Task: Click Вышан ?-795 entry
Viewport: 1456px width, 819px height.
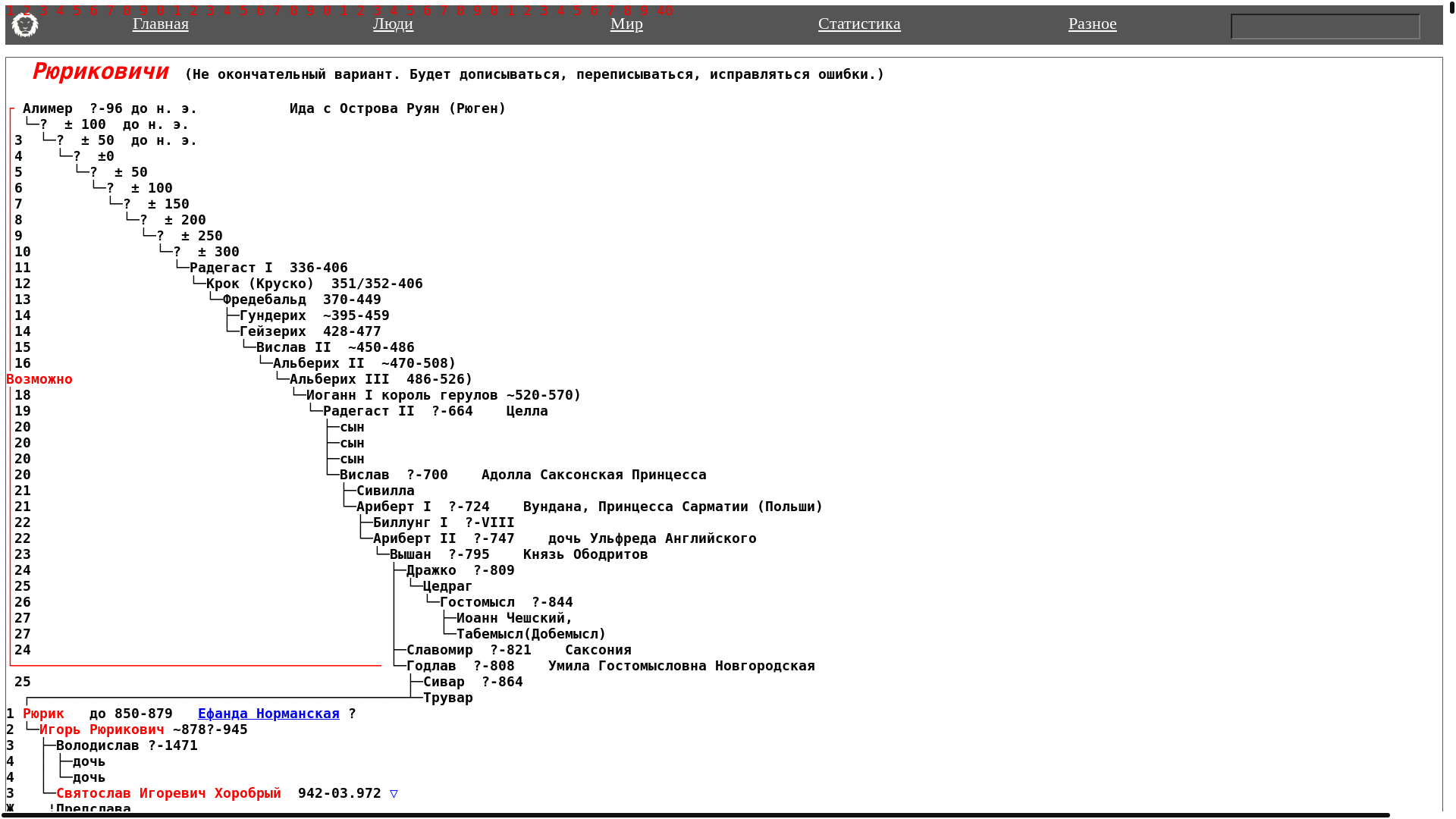Action: tap(440, 554)
